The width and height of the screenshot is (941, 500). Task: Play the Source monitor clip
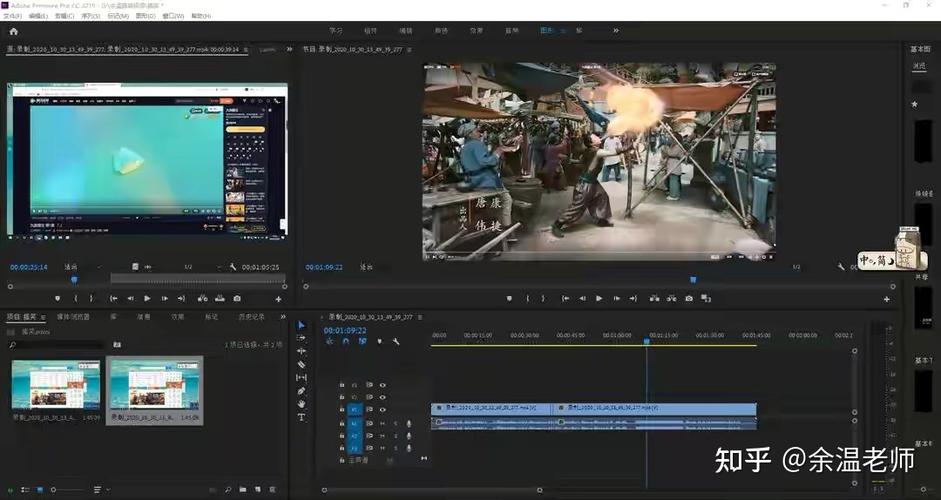[x=147, y=298]
